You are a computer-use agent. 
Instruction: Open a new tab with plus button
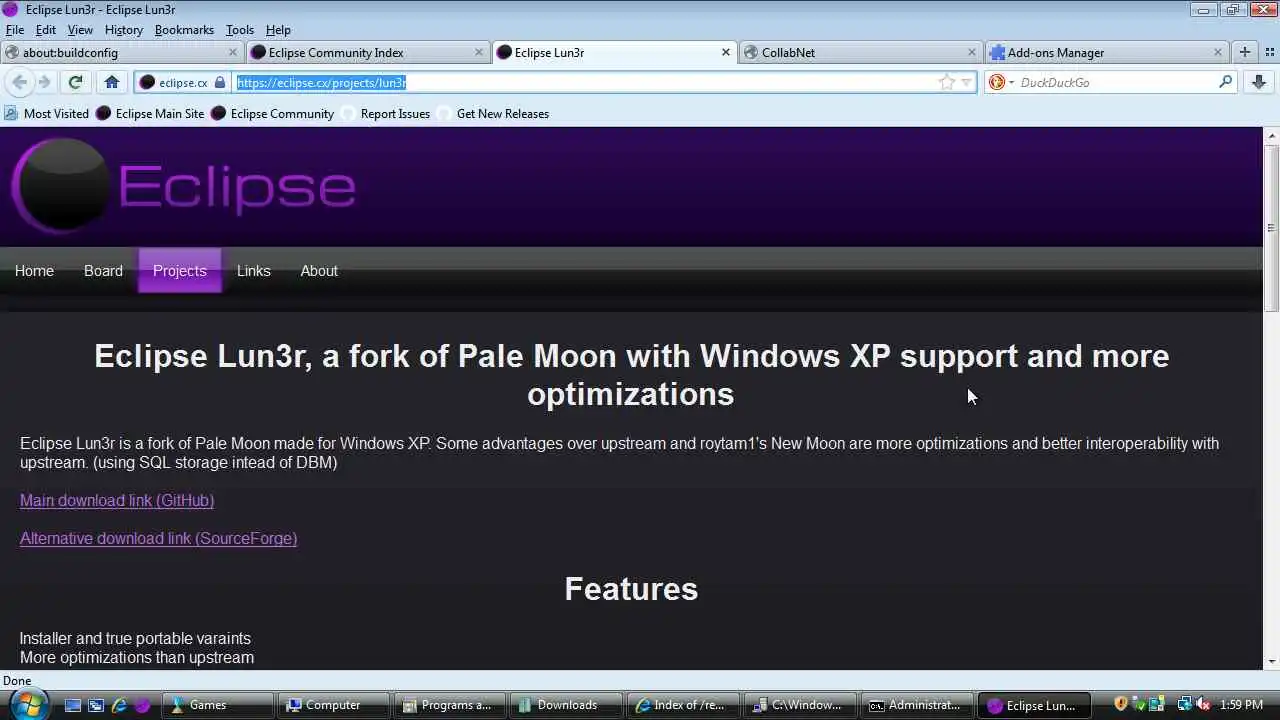[x=1245, y=52]
